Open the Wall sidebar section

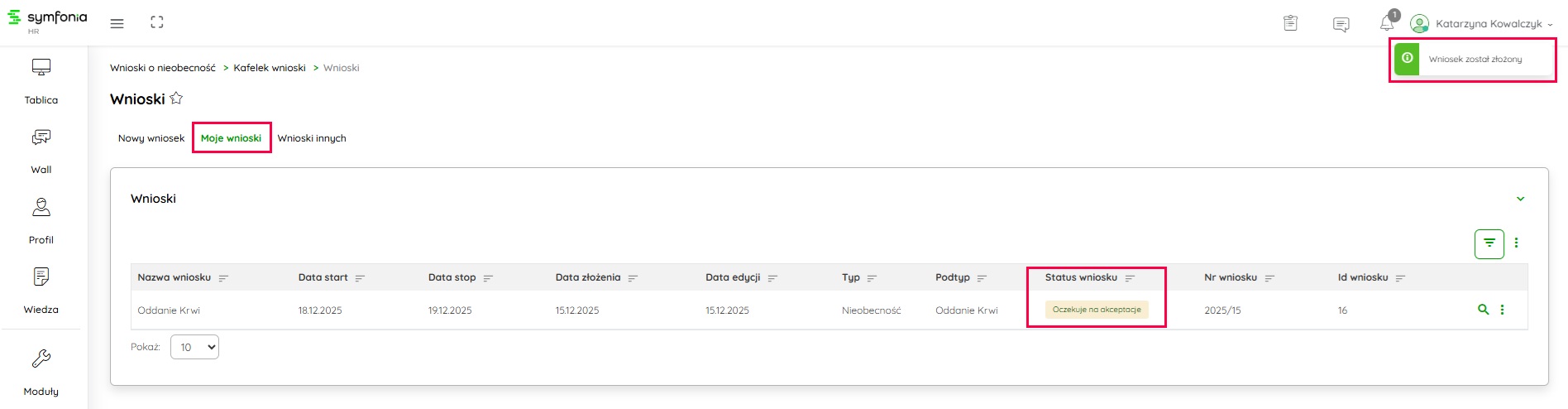[x=41, y=151]
